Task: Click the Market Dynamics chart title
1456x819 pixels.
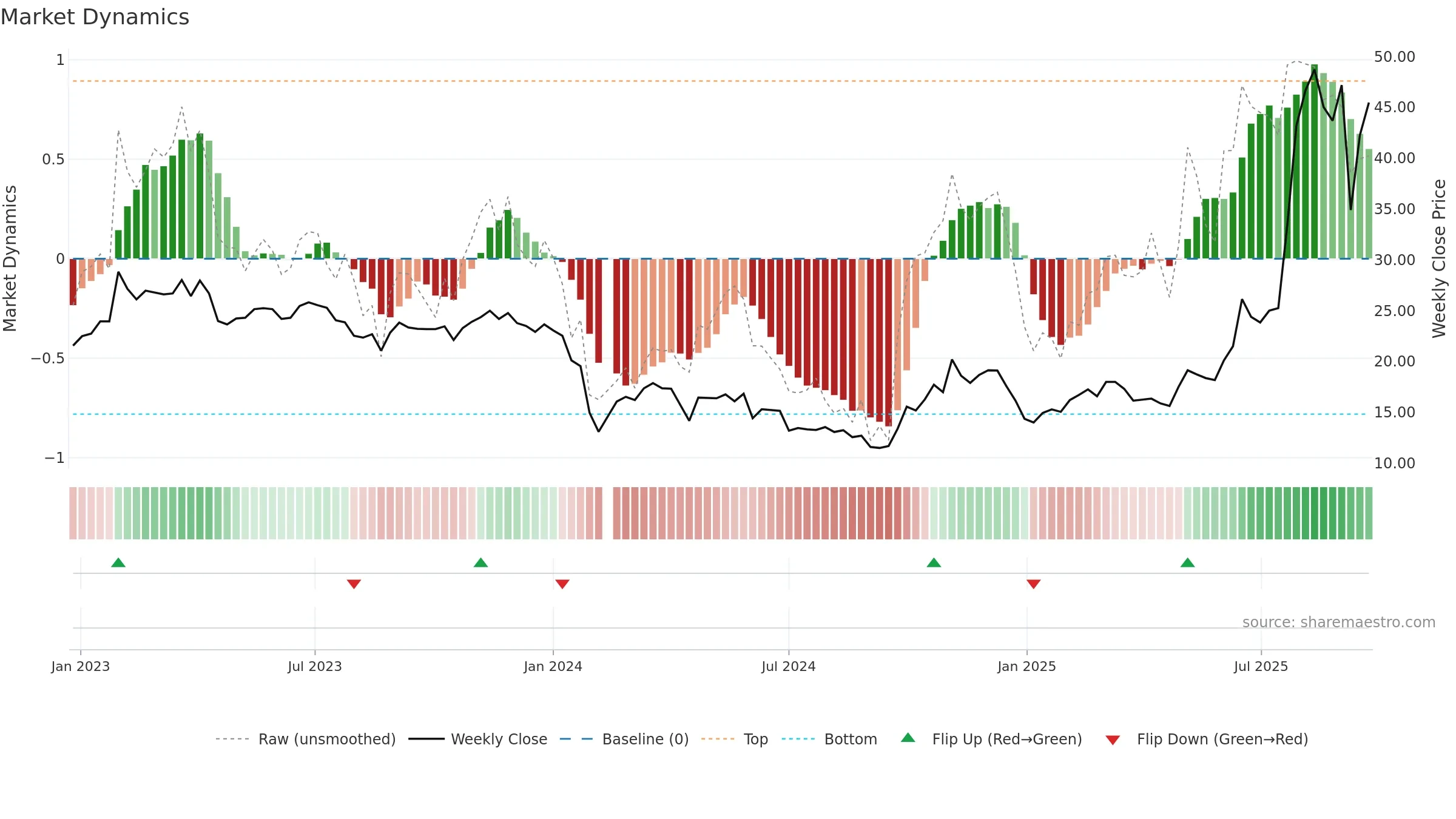Action: 95,17
